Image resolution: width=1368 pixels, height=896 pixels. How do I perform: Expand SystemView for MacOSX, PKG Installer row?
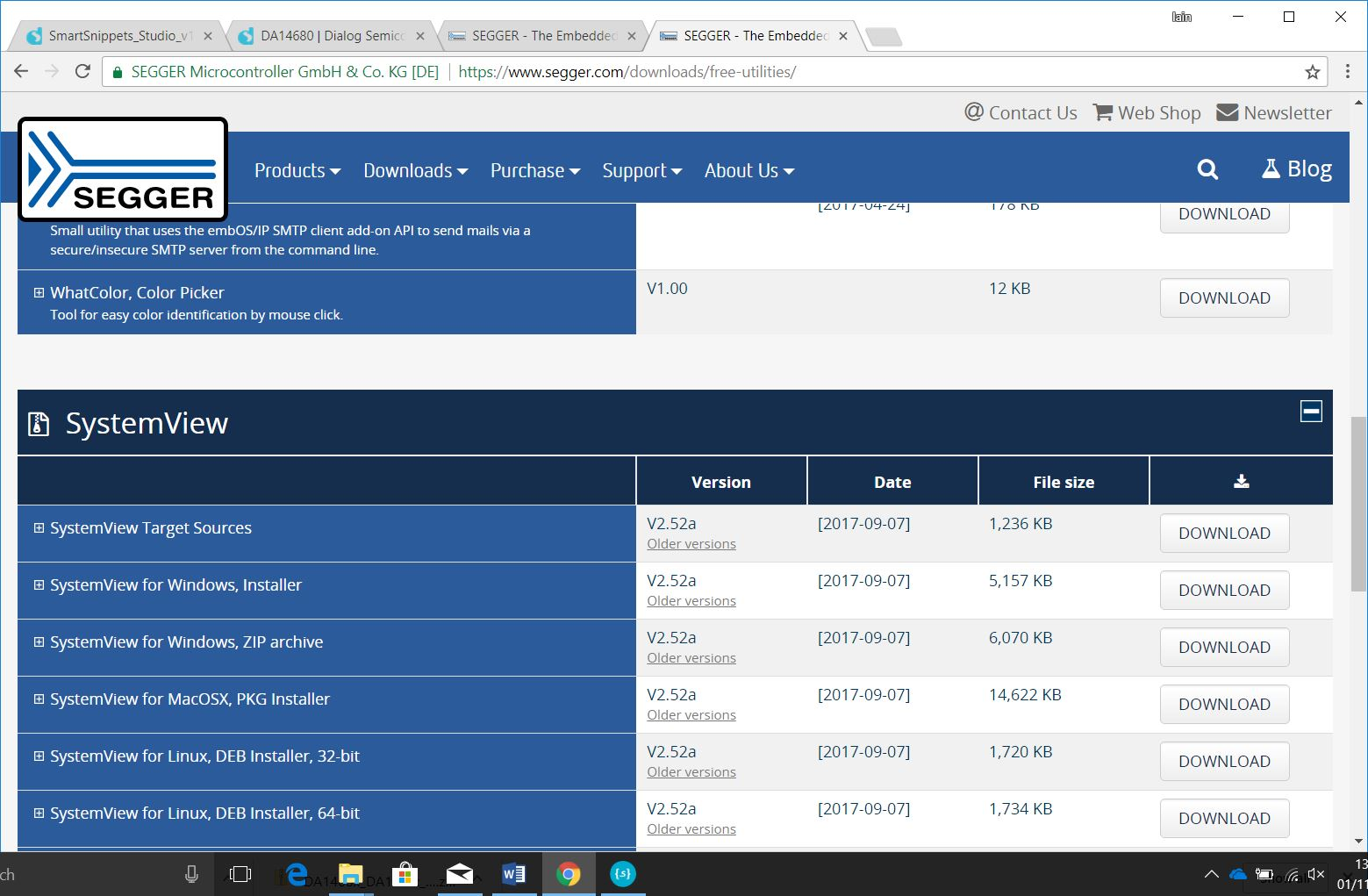39,699
